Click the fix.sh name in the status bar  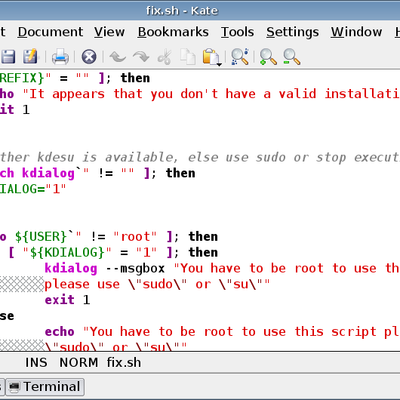pyautogui.click(x=124, y=363)
